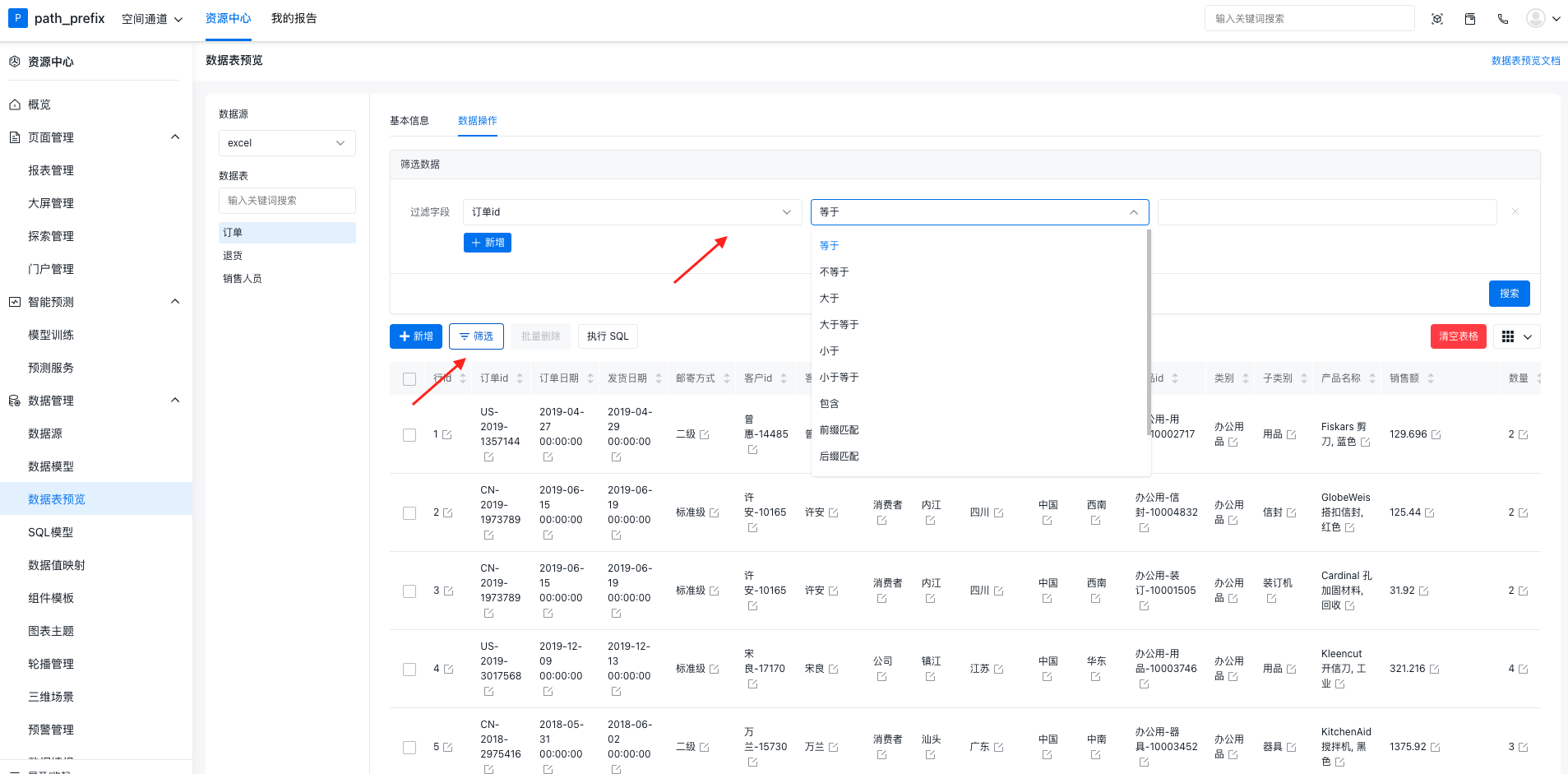The image size is (1568, 774).
Task: Switch to the 基本信息 tab
Action: (x=409, y=121)
